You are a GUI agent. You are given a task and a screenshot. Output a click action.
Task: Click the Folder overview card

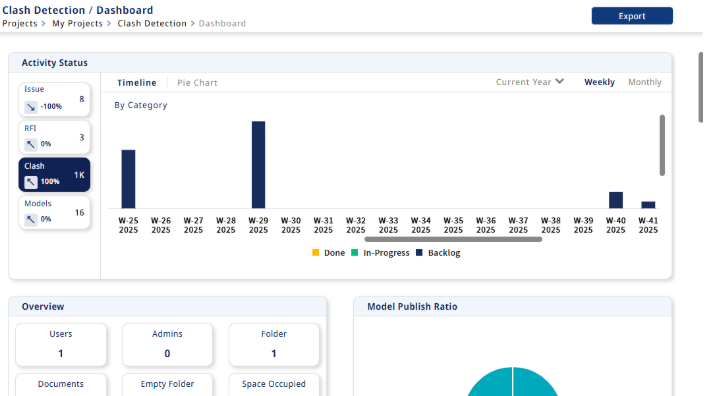(274, 345)
